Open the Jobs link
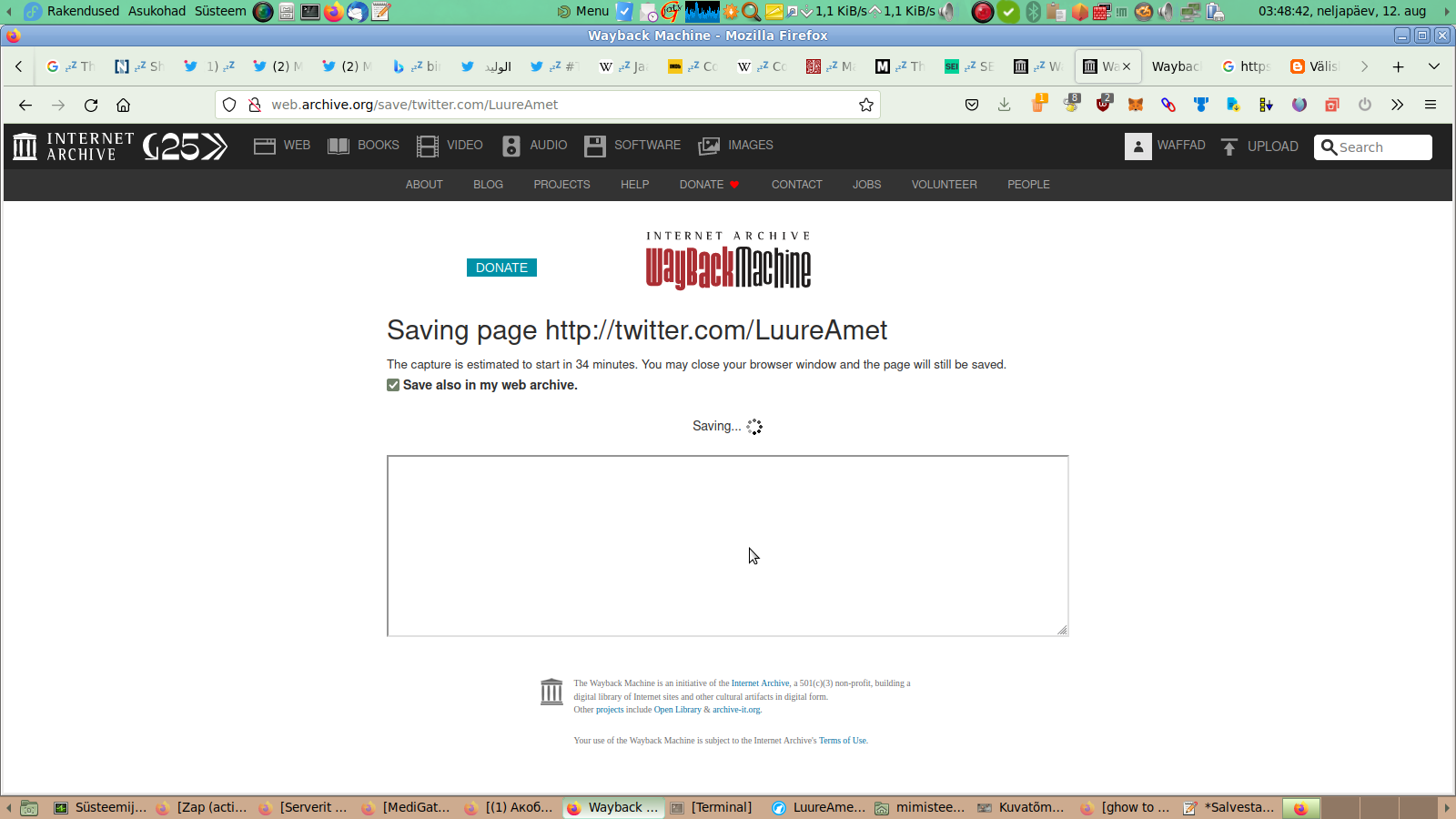Image resolution: width=1456 pixels, height=819 pixels. click(x=866, y=185)
